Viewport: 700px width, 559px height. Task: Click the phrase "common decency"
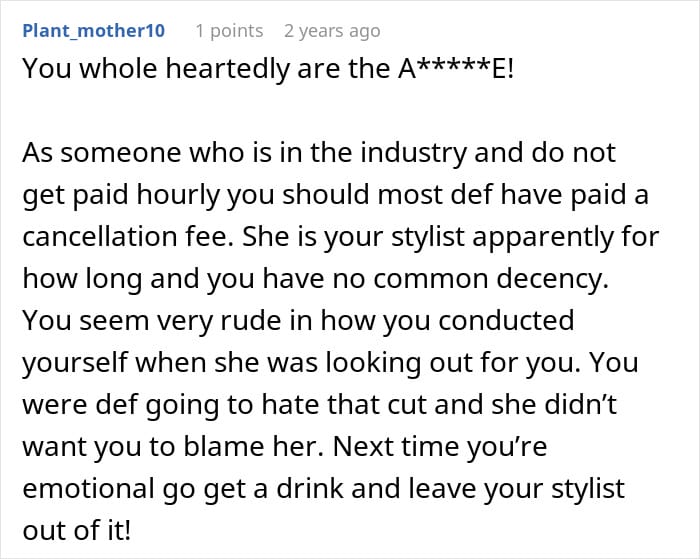pos(491,279)
